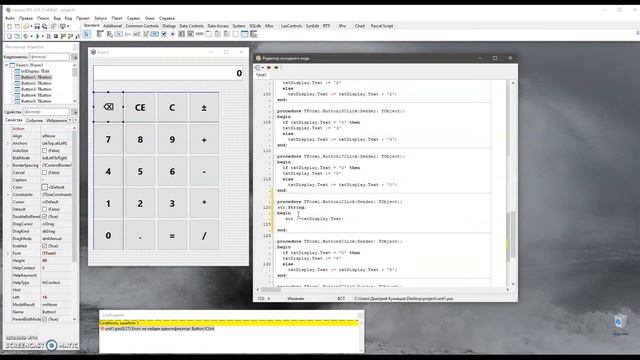Select Button2: TButton in component tree

[36, 83]
